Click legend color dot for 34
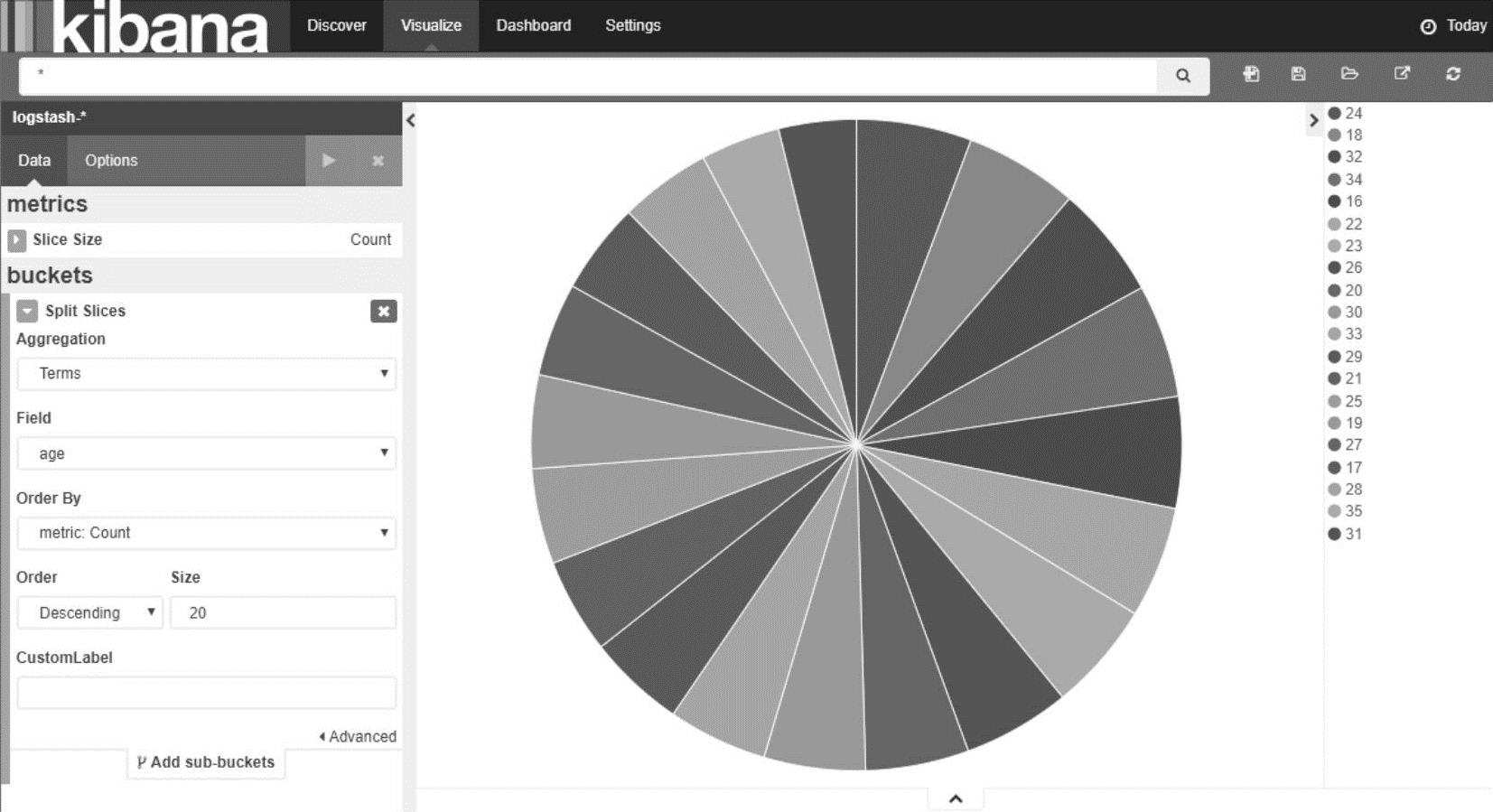 (1334, 180)
